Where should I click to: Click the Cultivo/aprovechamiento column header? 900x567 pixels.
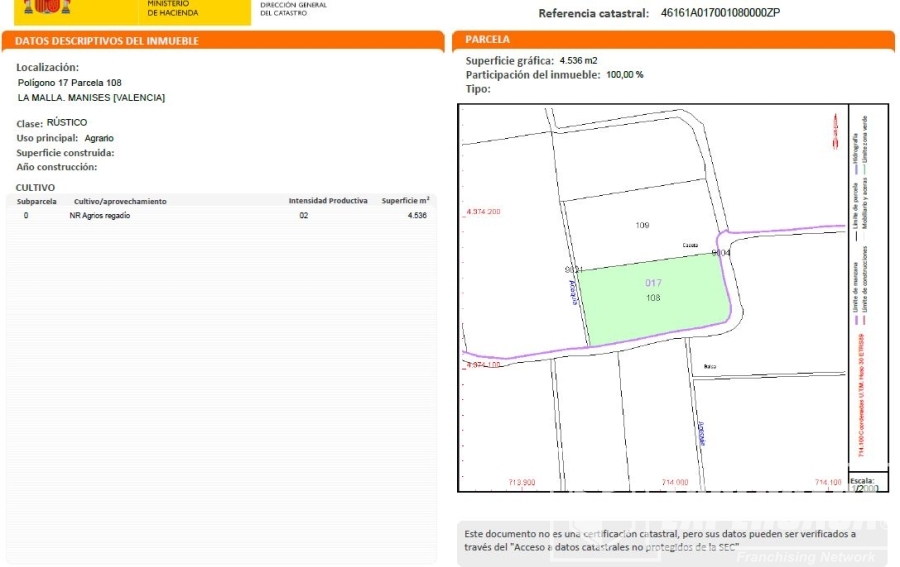120,201
